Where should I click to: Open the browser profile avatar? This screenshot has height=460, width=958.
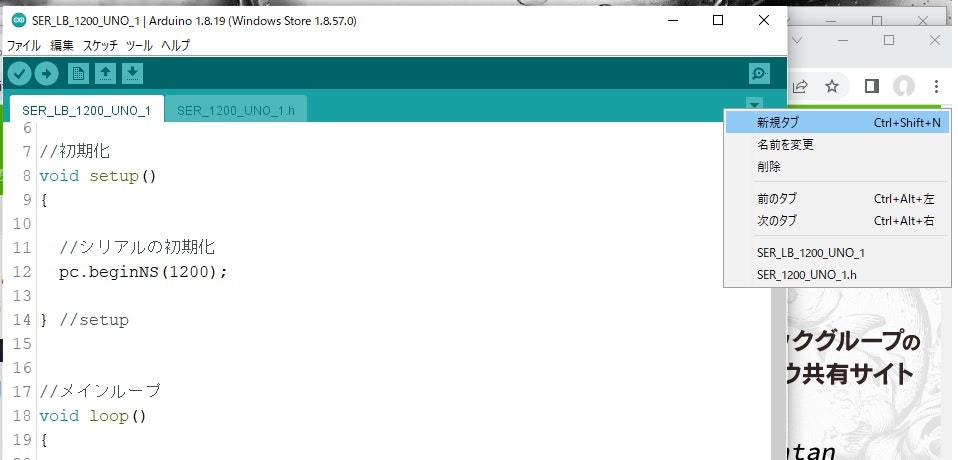[x=904, y=86]
